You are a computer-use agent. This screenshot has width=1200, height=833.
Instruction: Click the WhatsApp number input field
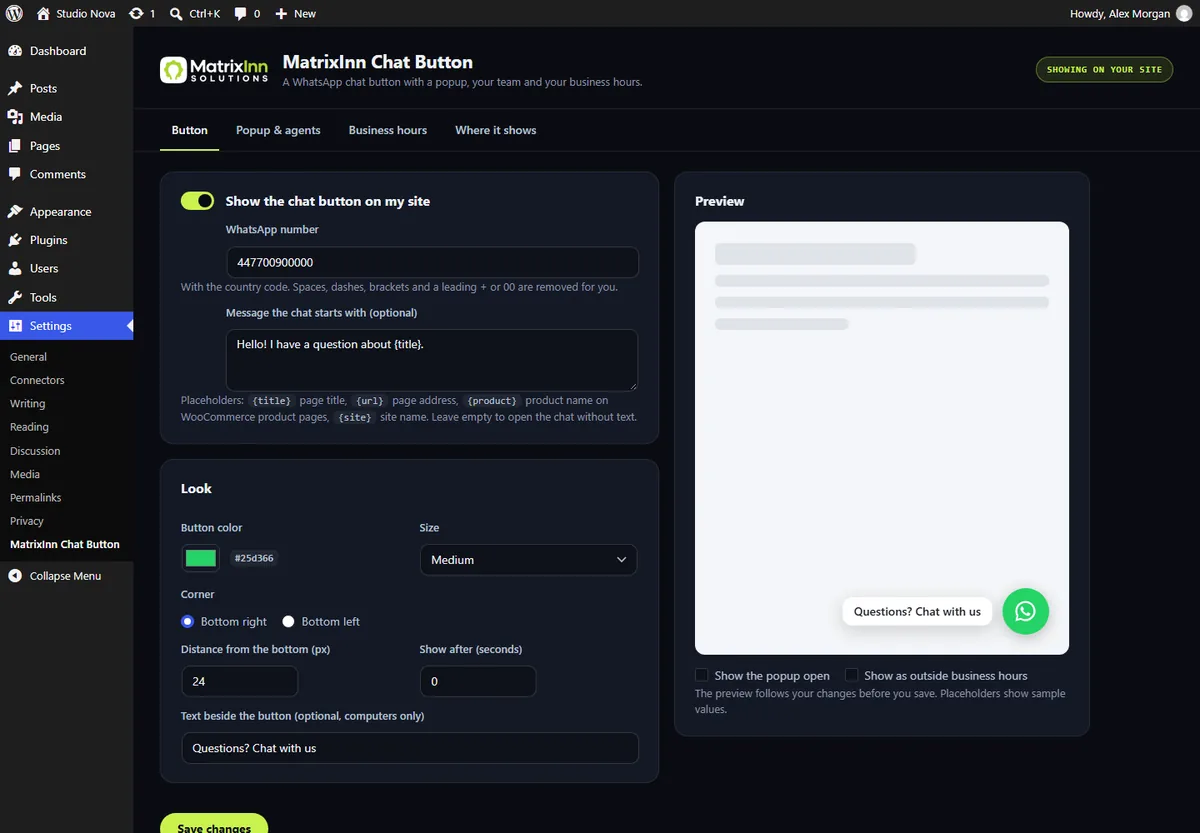(432, 262)
